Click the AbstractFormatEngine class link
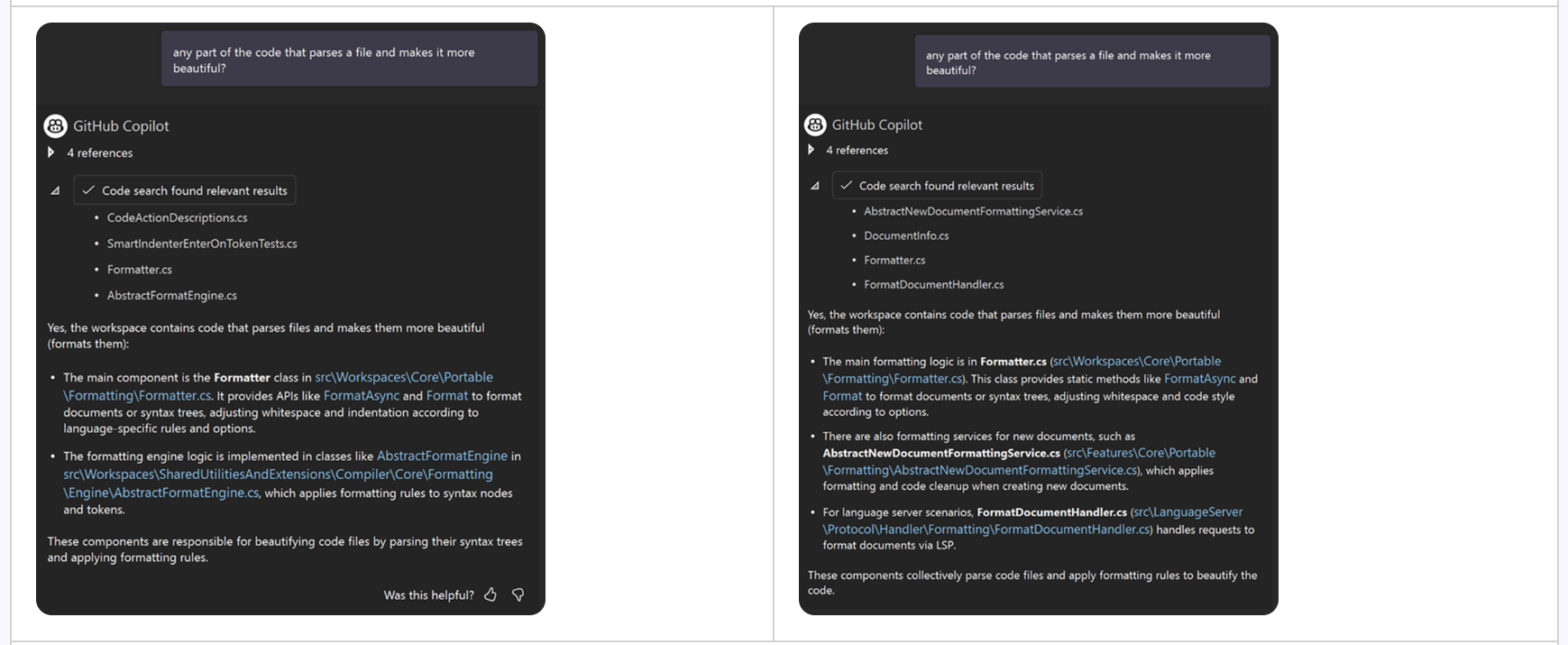This screenshot has width=1568, height=645. tap(442, 456)
